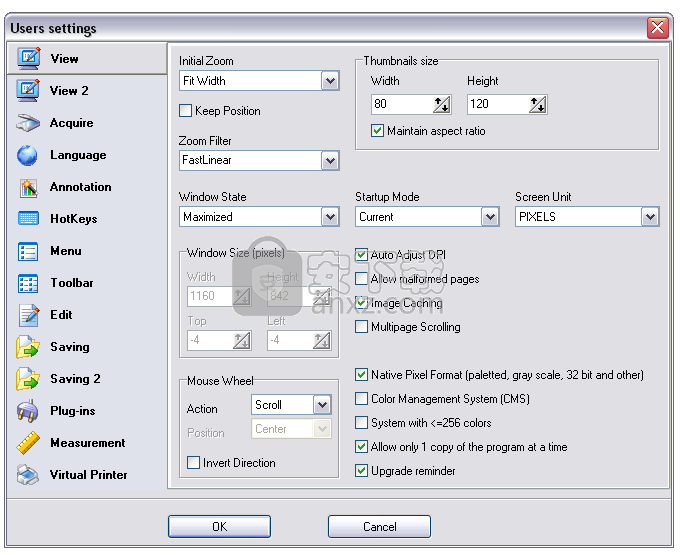The width and height of the screenshot is (680, 555).
Task: Toggle Allow only 1 copy of program
Action: point(361,447)
